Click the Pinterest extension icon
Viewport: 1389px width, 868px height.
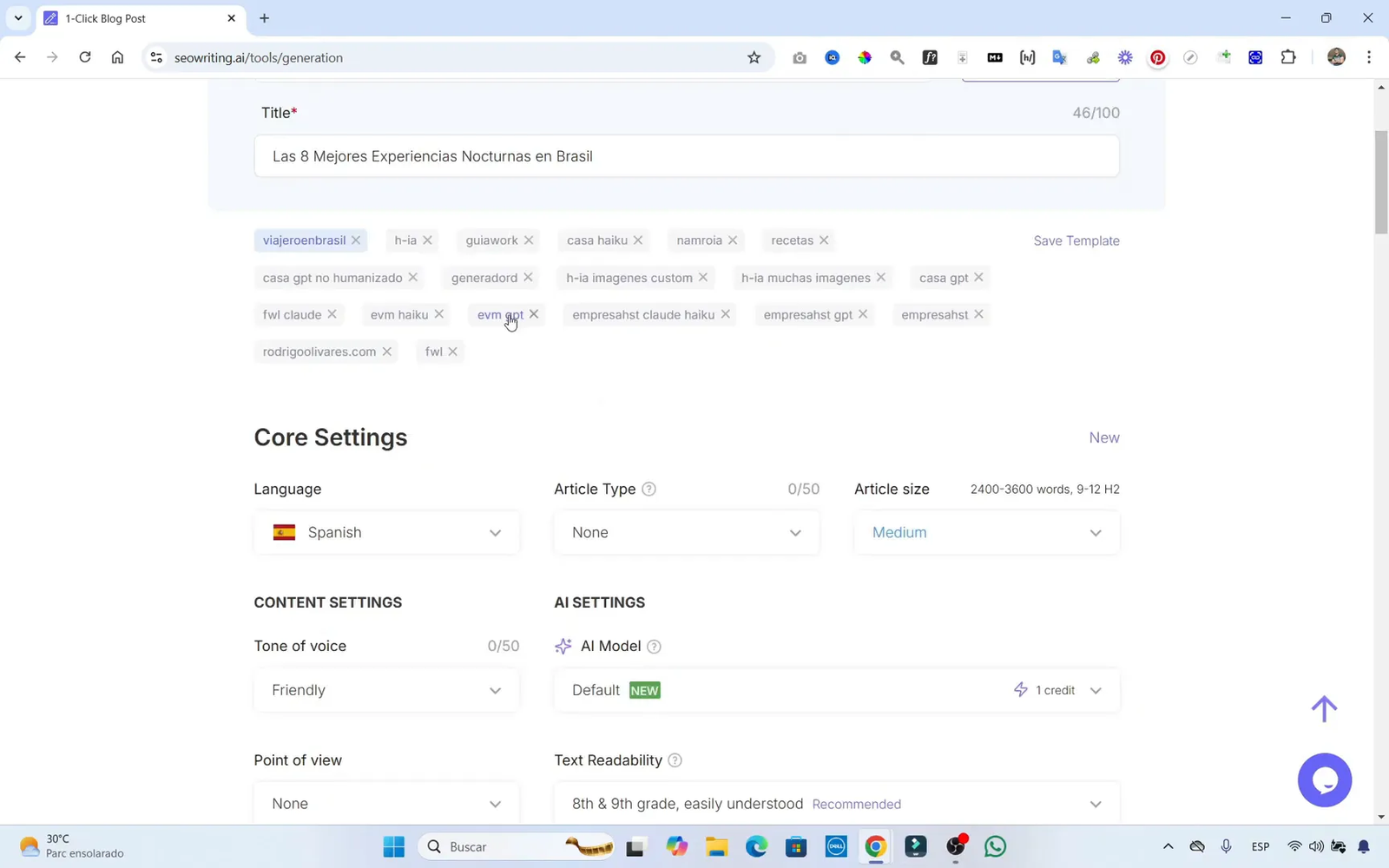(x=1157, y=57)
